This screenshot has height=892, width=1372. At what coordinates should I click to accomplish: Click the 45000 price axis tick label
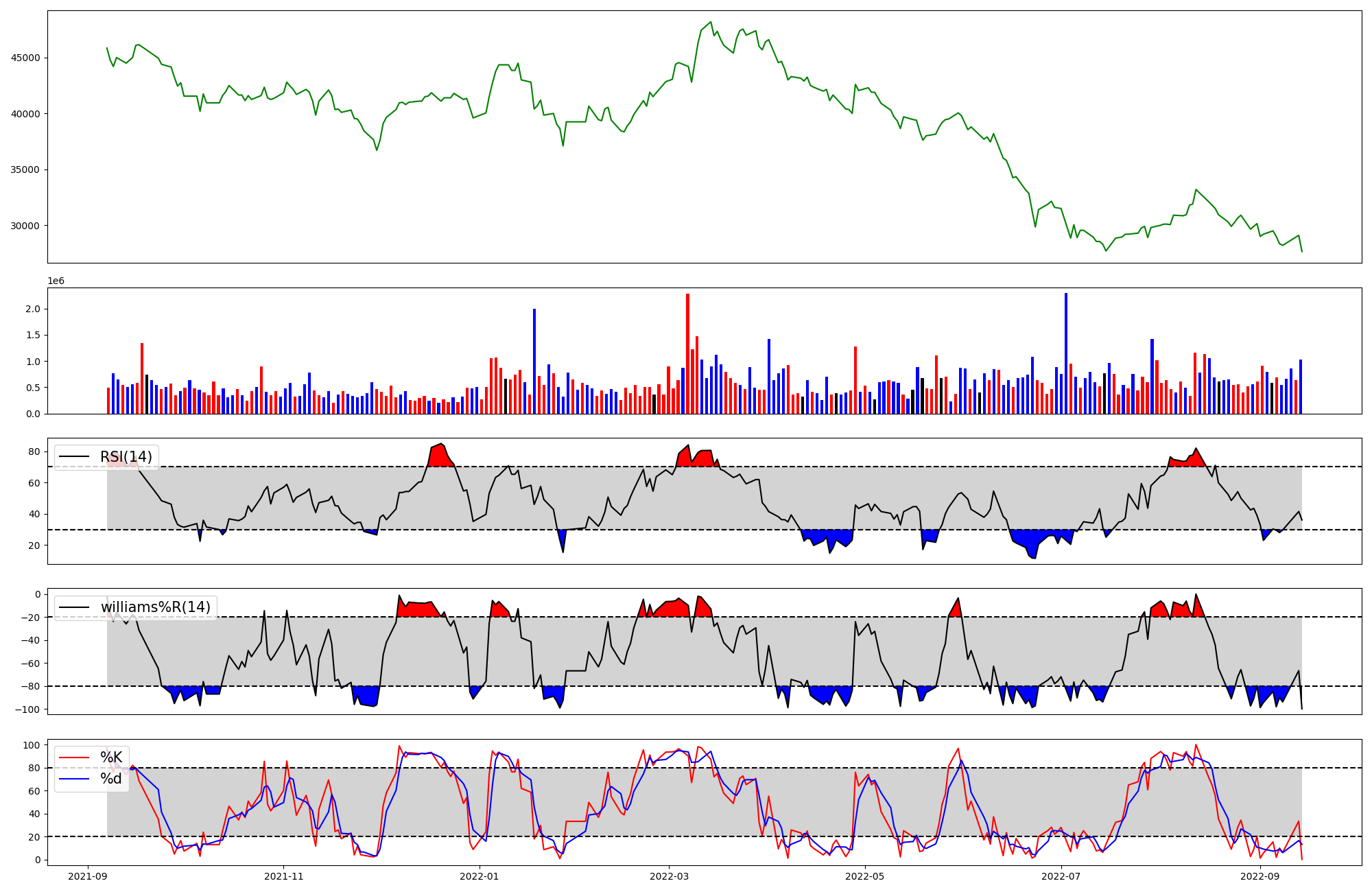25,58
